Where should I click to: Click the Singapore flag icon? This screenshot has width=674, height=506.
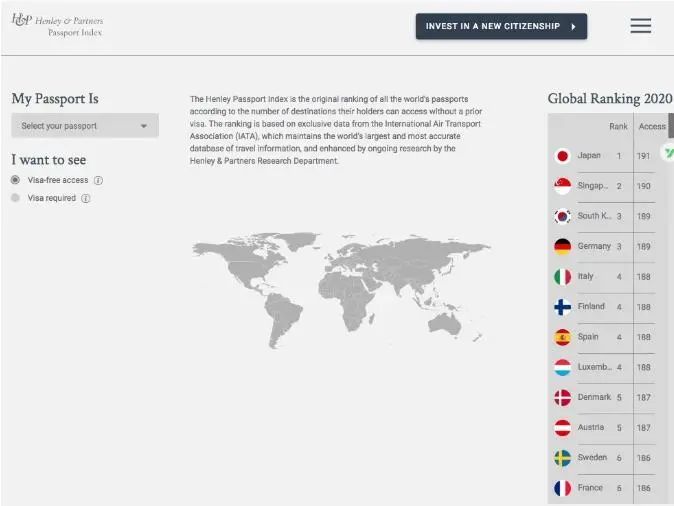click(x=562, y=186)
